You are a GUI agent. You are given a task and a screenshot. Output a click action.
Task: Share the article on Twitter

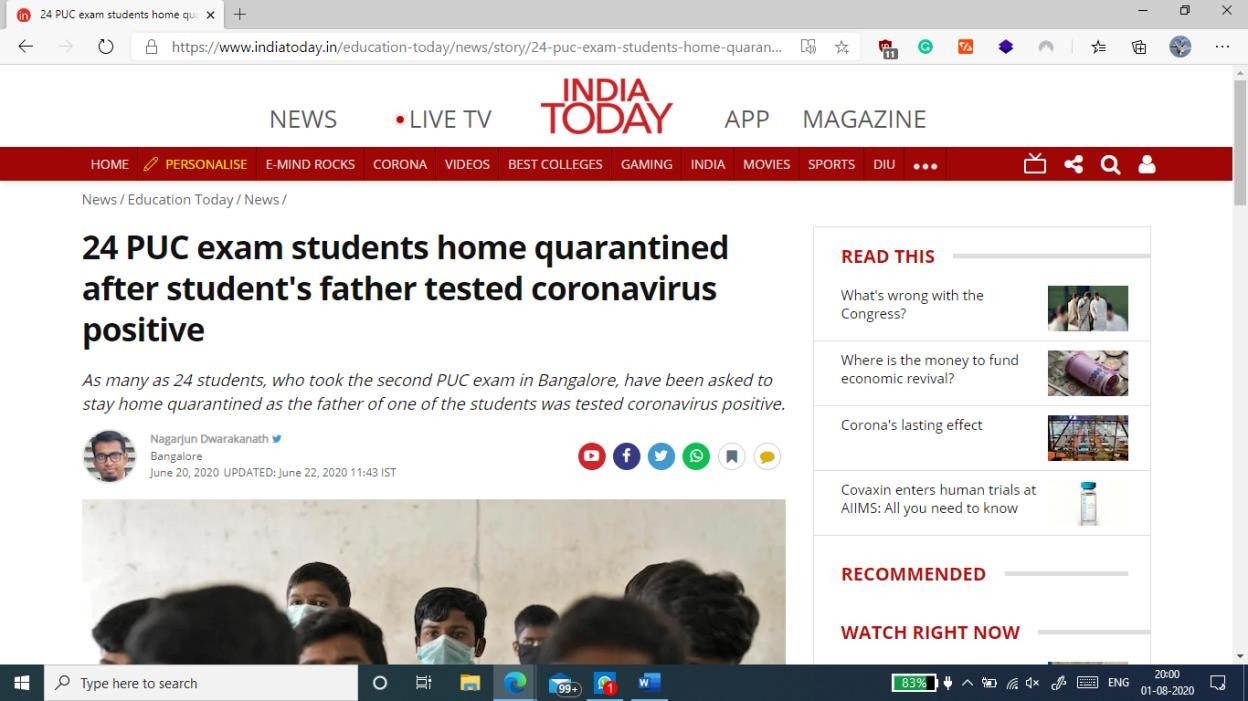[661, 457]
